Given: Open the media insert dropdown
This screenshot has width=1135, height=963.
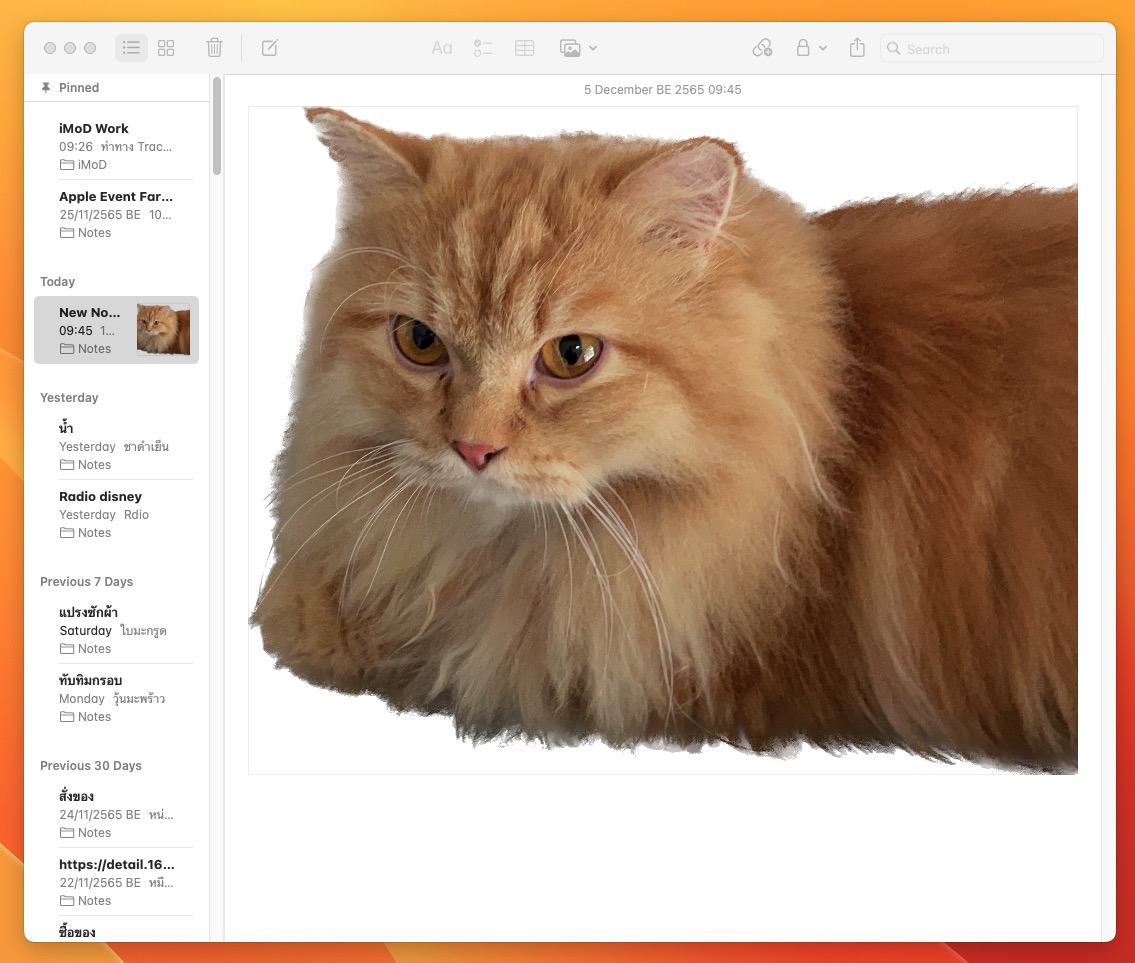Looking at the screenshot, I should coord(578,48).
